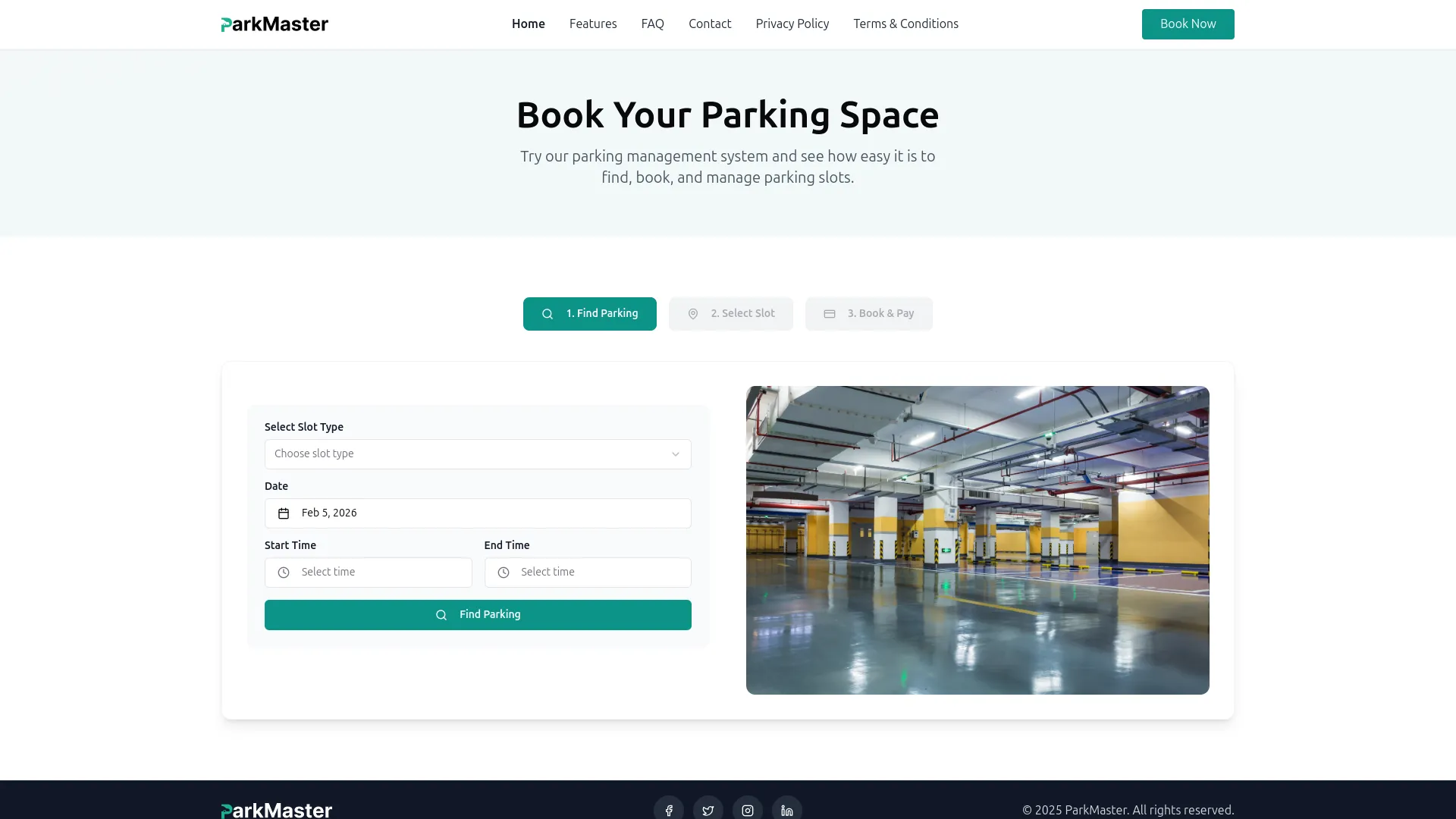Open ParkMaster's Twitter page via footer icon

708,808
